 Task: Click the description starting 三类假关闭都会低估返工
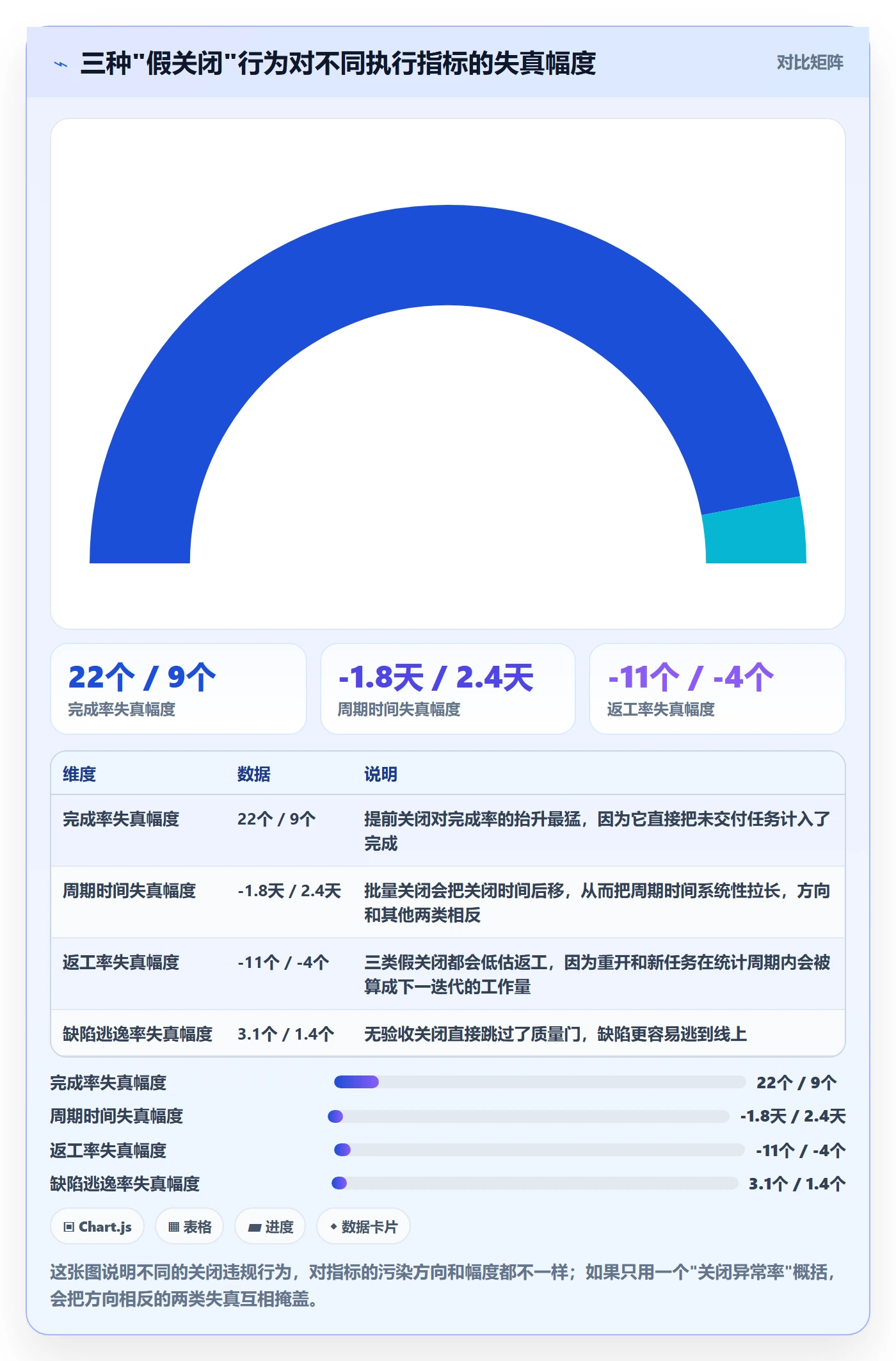point(597,974)
